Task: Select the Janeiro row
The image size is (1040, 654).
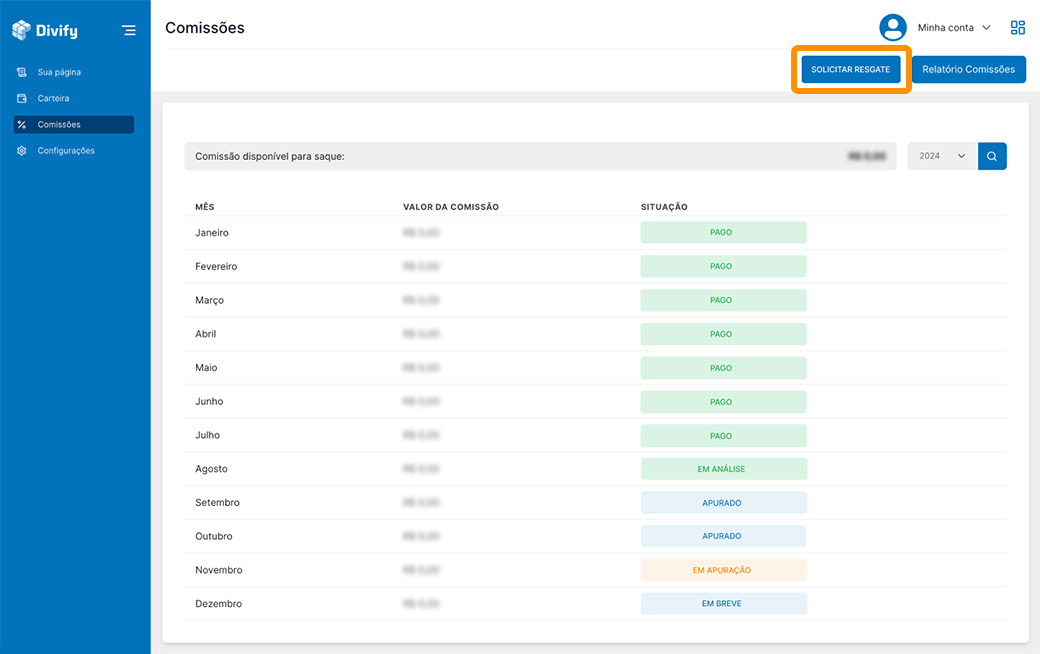Action: point(212,233)
